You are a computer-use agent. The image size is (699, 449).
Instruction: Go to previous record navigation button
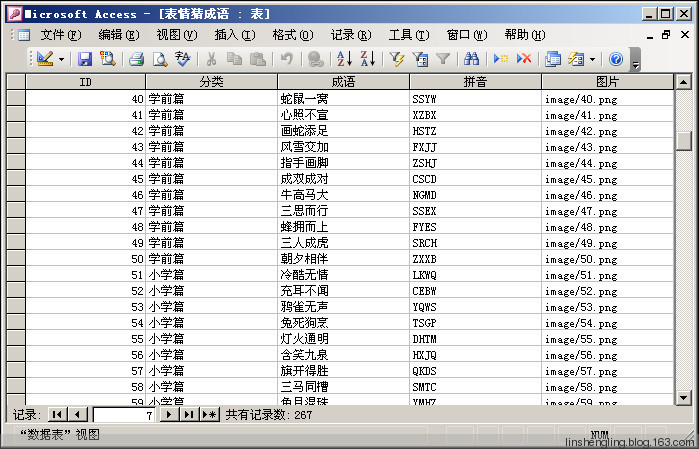[x=78, y=415]
